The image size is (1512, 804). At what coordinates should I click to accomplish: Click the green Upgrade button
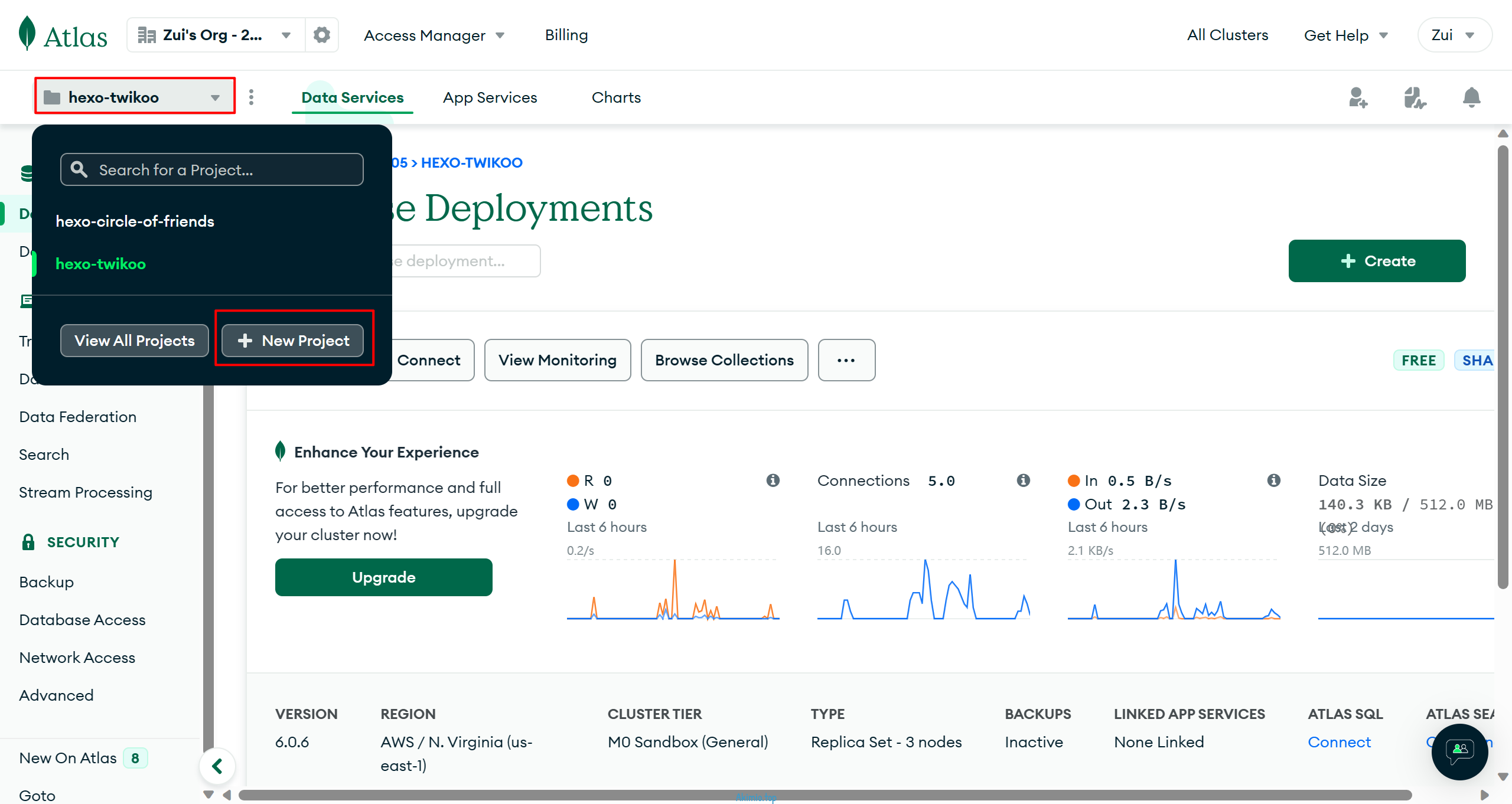point(383,577)
